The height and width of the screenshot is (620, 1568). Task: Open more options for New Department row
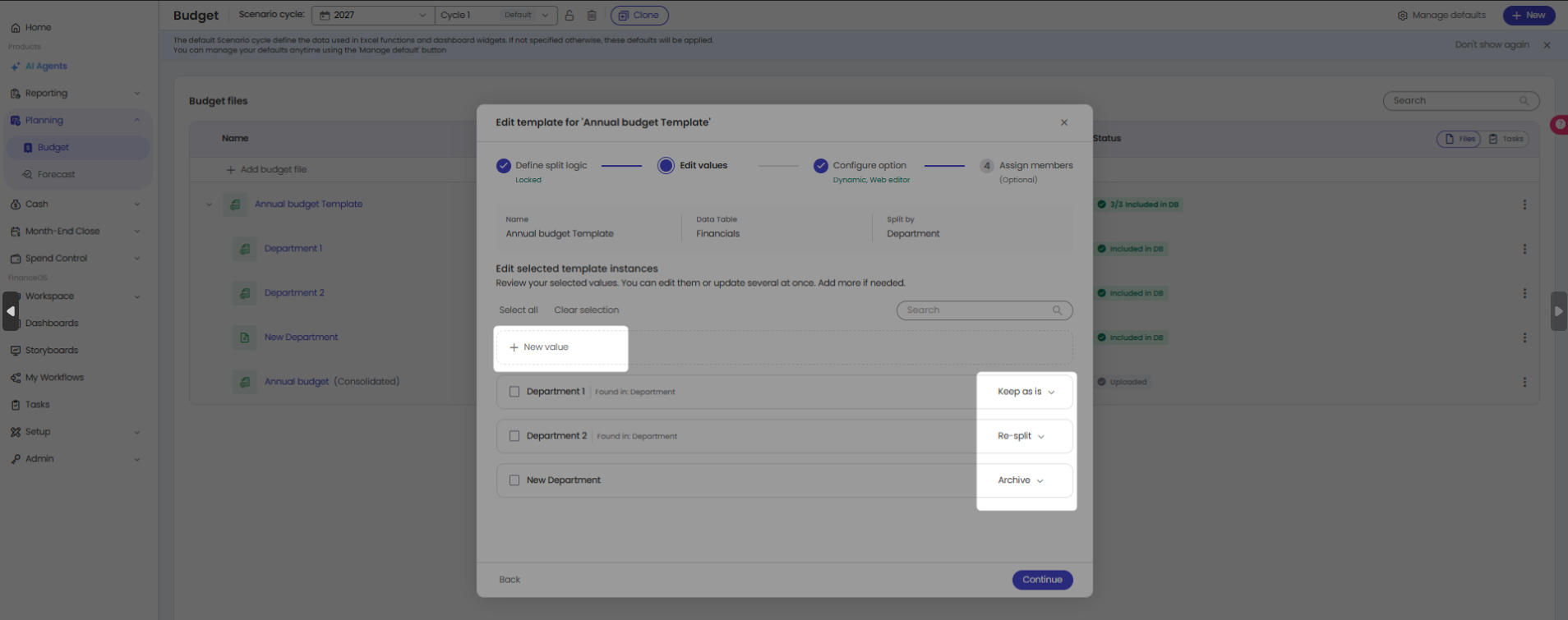(1524, 338)
